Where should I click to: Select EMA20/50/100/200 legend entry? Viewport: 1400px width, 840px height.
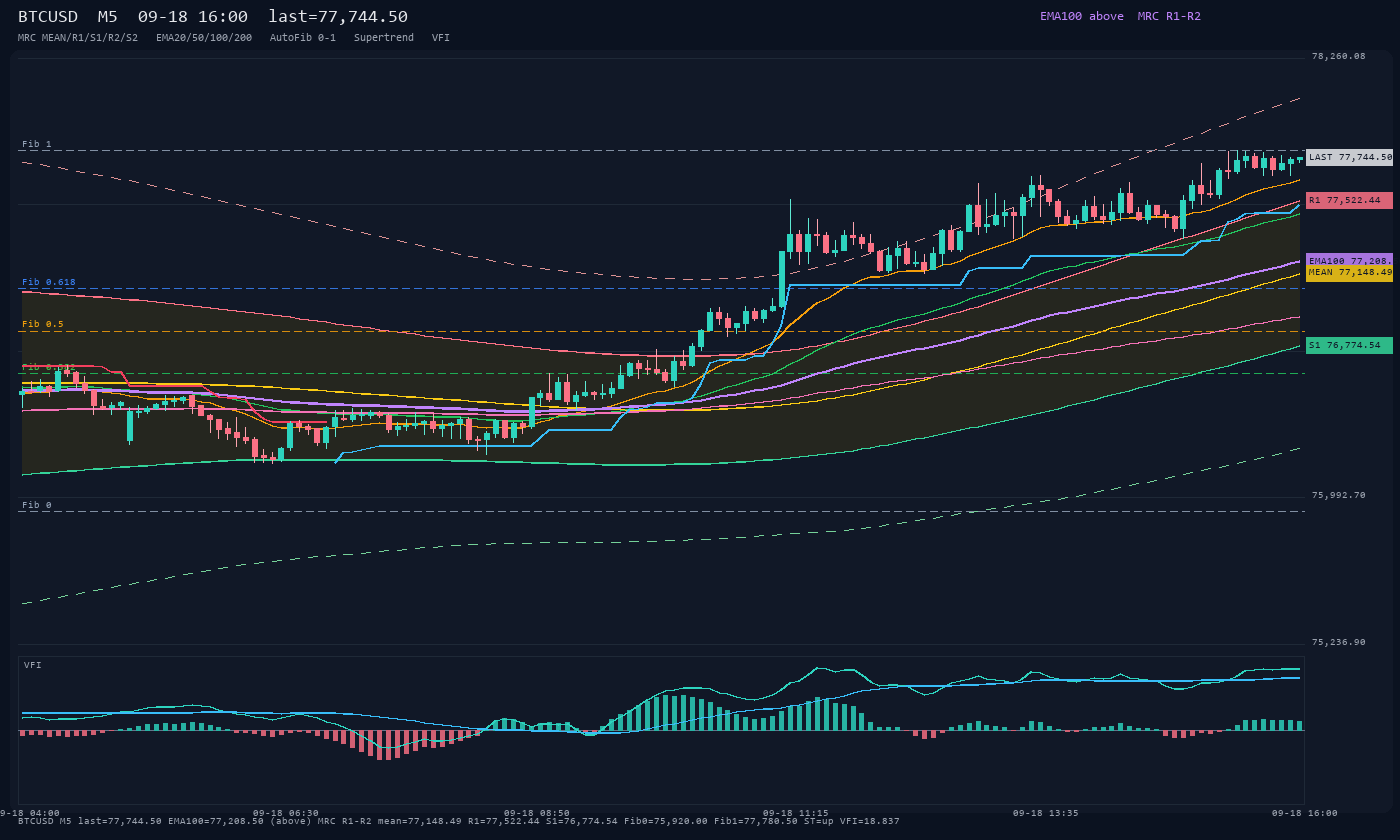pyautogui.click(x=204, y=37)
